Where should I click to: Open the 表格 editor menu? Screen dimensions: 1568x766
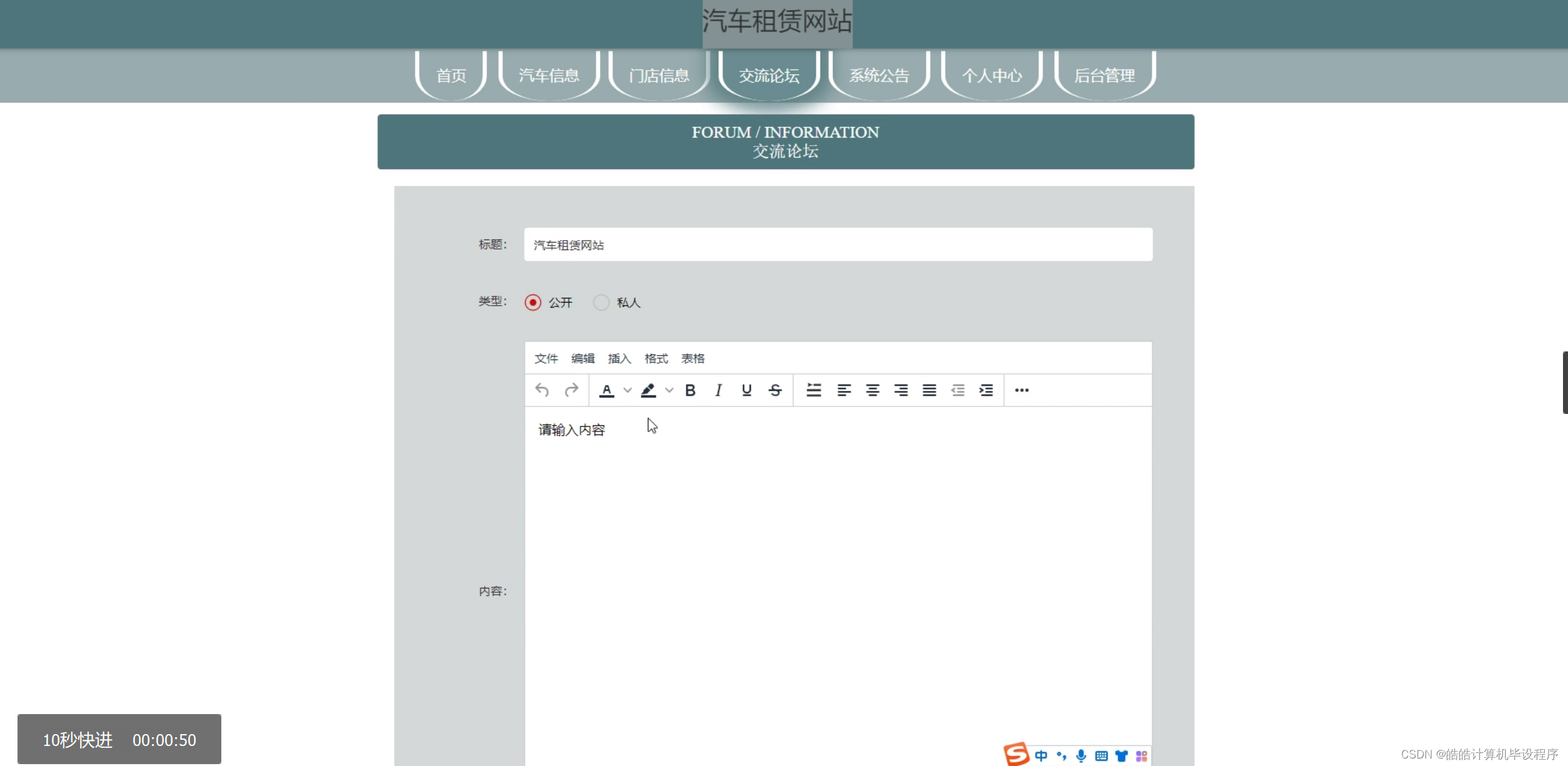click(693, 358)
